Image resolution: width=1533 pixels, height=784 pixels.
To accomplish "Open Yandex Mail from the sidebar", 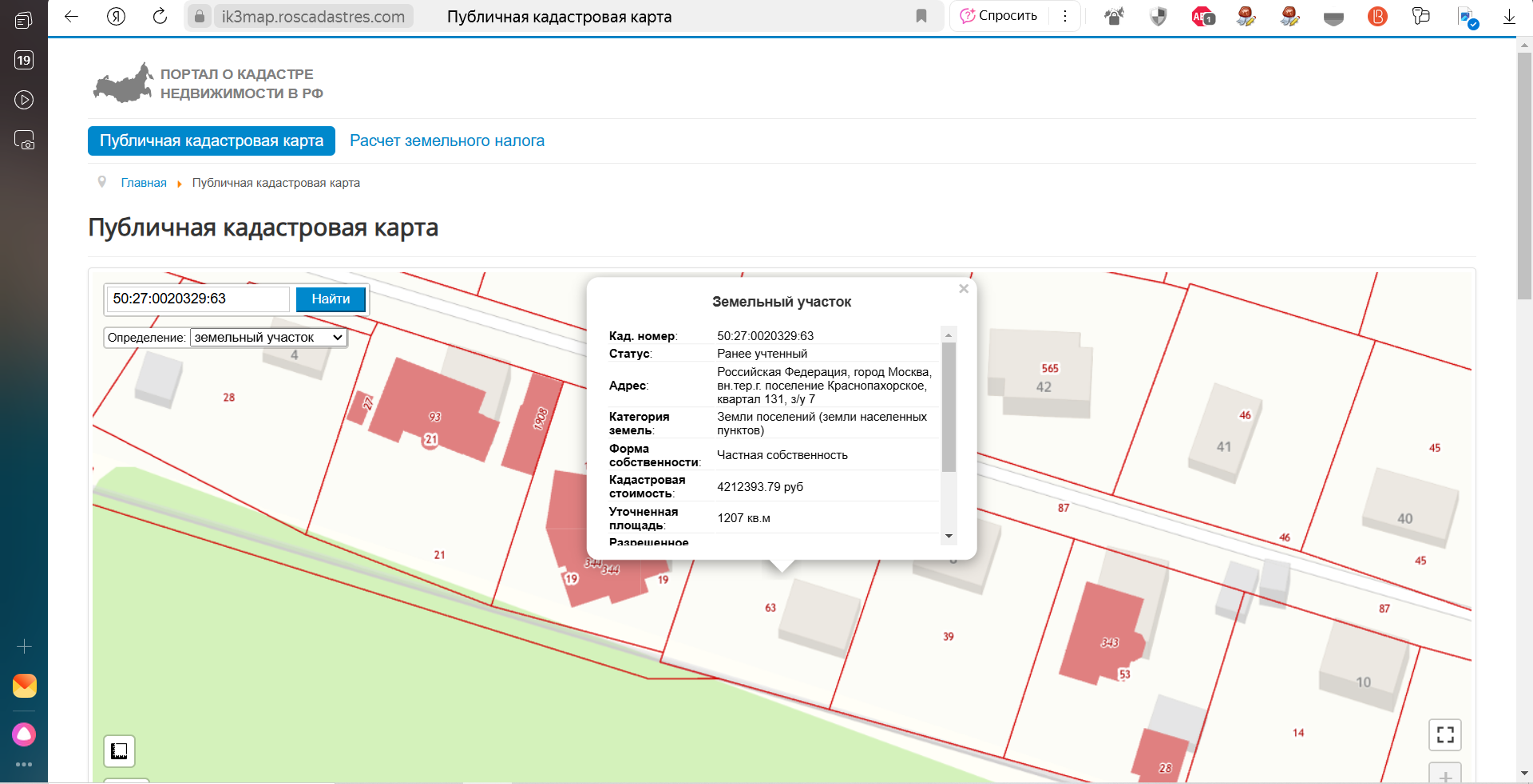I will click(24, 686).
